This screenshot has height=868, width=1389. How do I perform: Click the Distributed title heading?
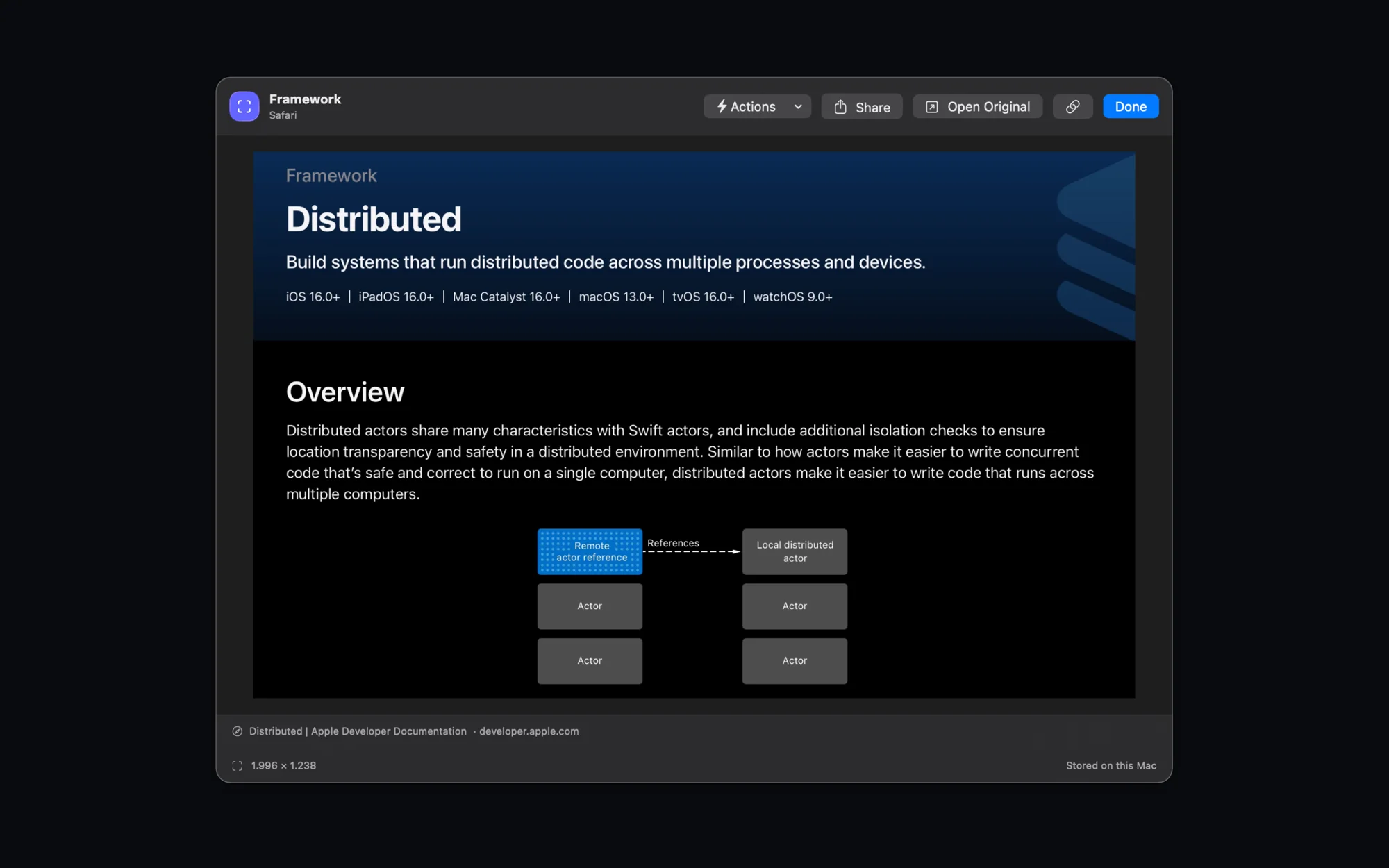[x=374, y=219]
